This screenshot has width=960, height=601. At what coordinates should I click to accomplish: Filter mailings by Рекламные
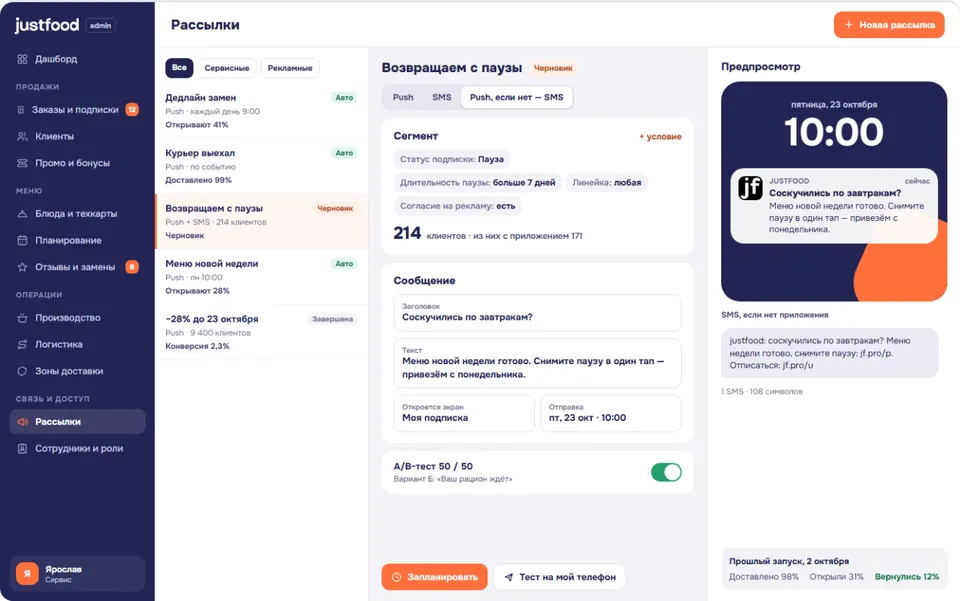290,68
